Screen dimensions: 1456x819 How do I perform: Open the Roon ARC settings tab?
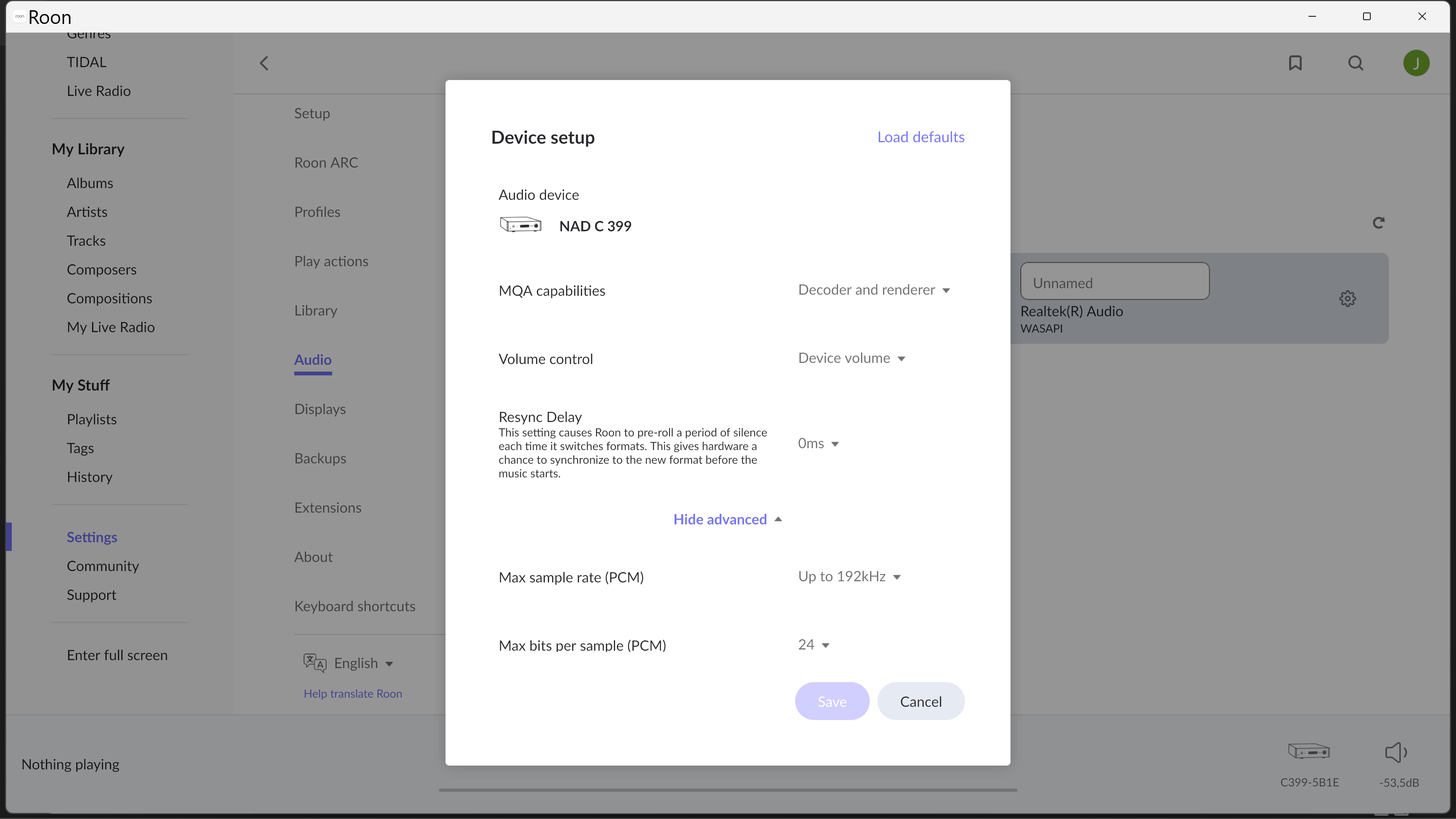tap(326, 162)
